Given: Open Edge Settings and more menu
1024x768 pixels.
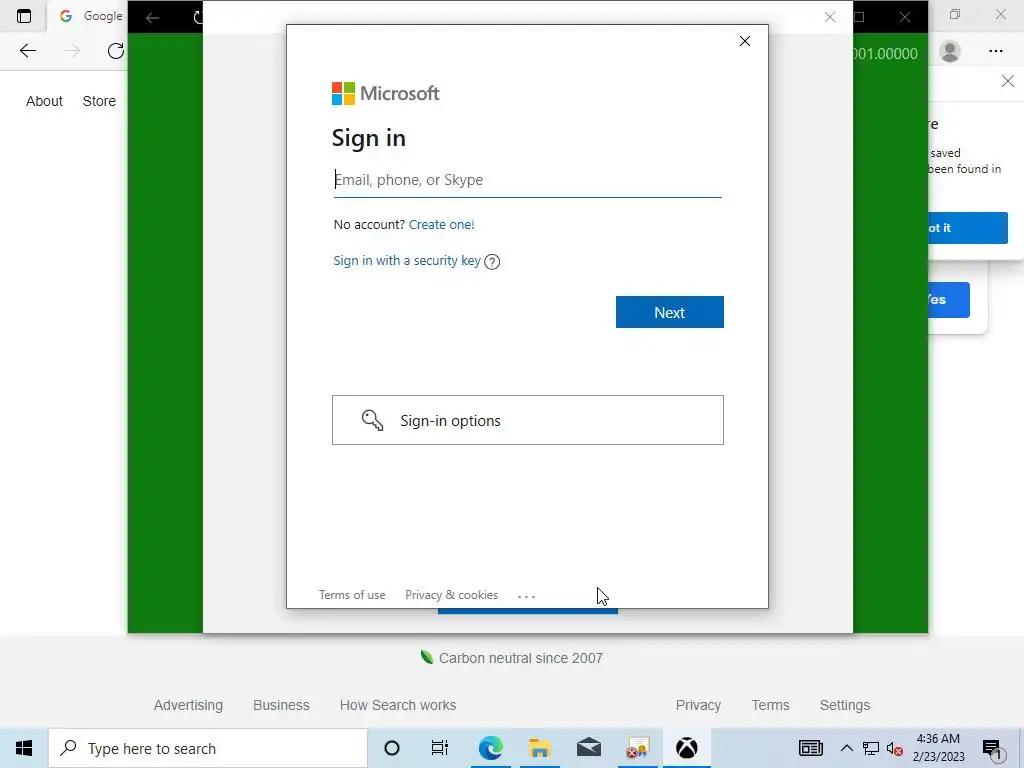Looking at the screenshot, I should click(x=995, y=51).
